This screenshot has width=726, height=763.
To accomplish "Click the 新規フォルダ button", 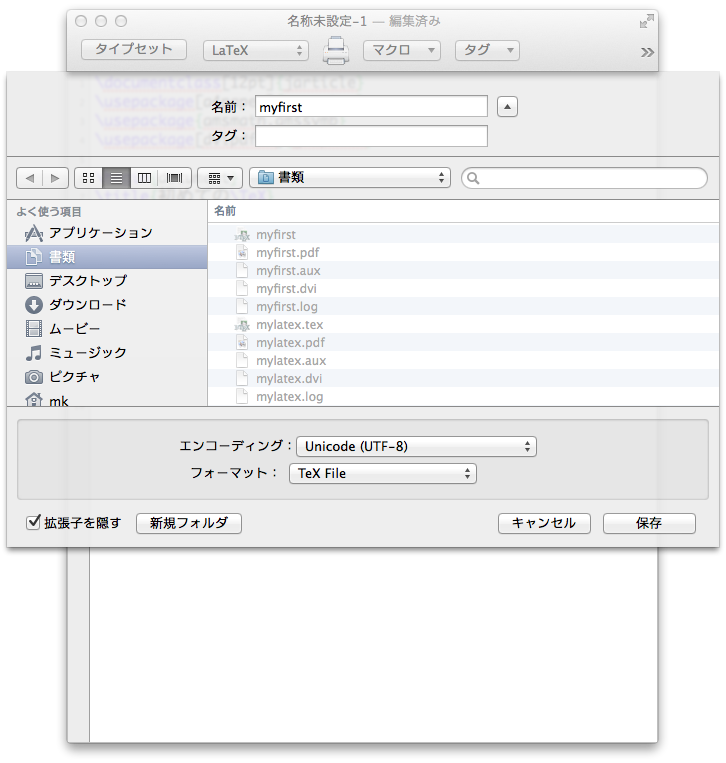I will [189, 524].
